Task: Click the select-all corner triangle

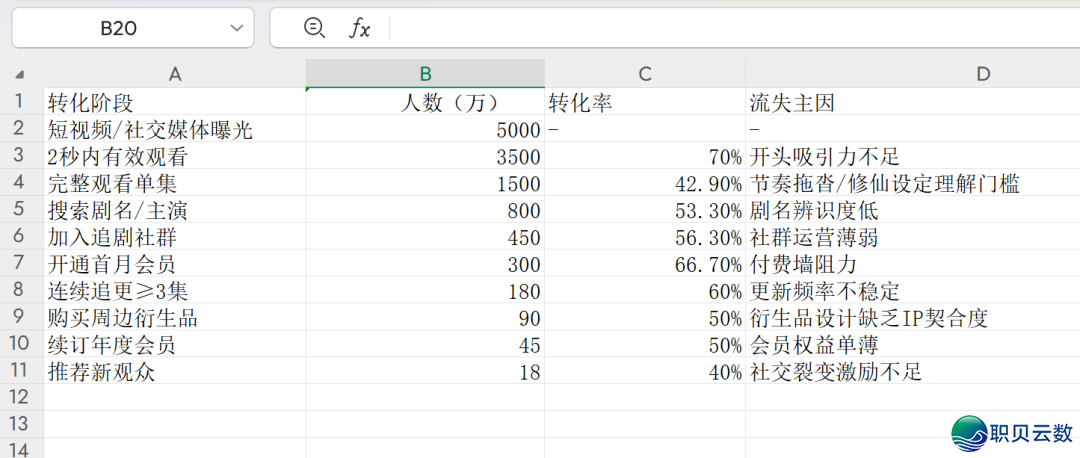Action: tap(20, 75)
